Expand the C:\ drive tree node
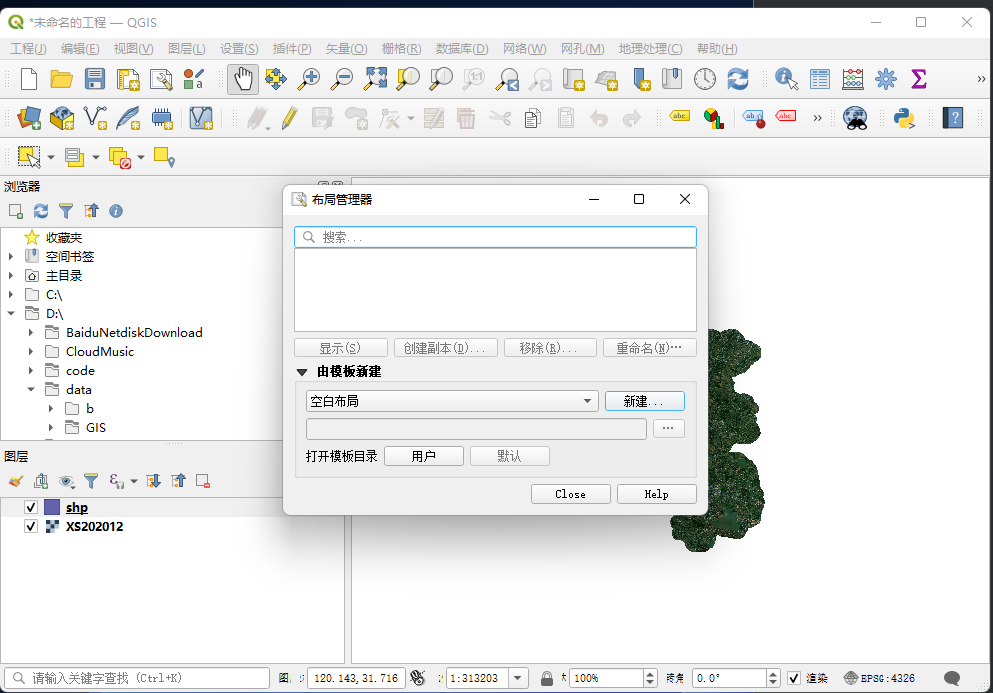993x693 pixels. (11, 295)
